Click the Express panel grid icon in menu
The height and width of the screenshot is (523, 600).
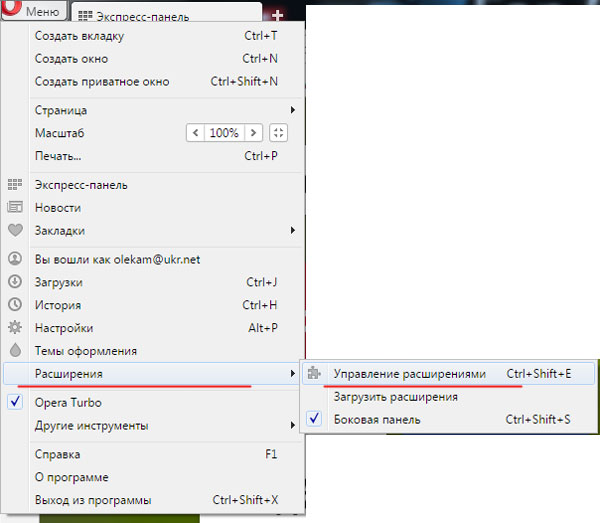coord(15,185)
